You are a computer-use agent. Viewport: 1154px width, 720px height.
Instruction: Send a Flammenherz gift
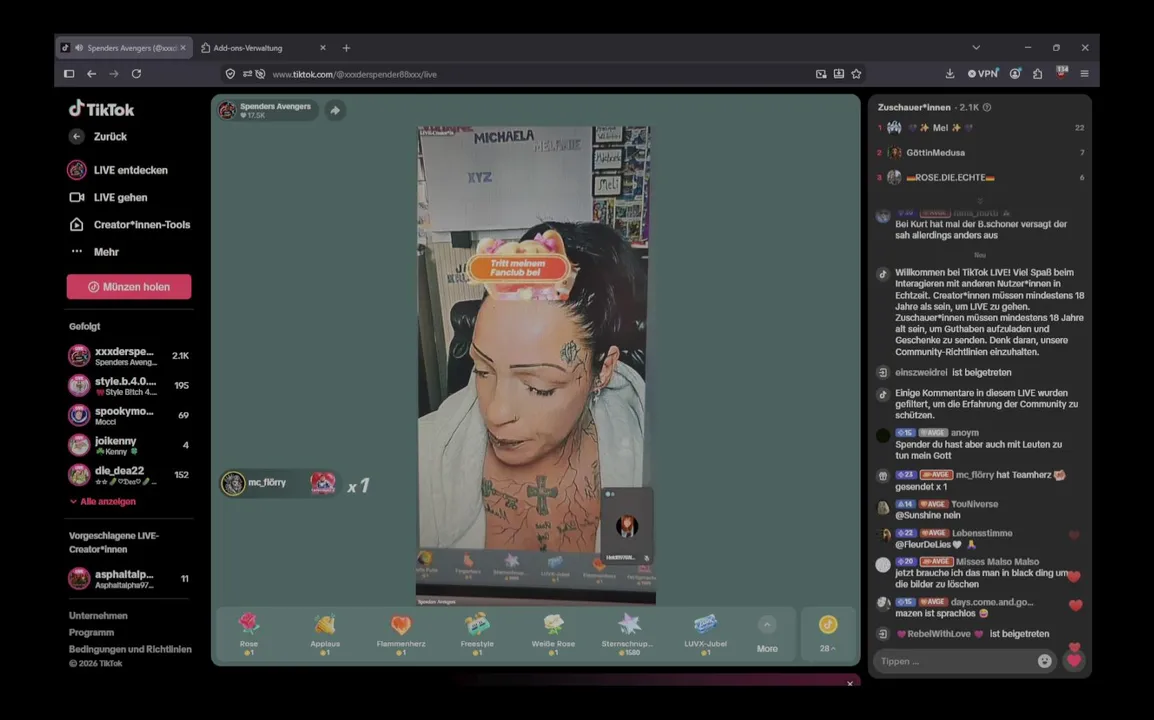click(x=401, y=634)
